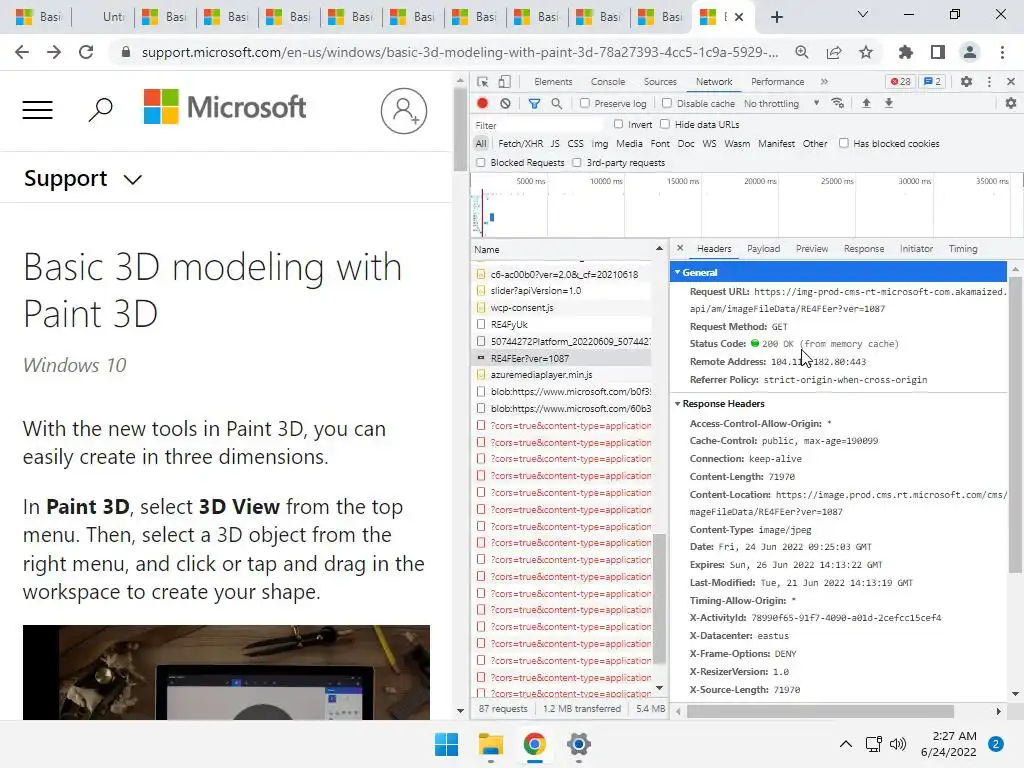Import HAR file upload arrow
Screen dimensions: 1024x768
pos(866,103)
